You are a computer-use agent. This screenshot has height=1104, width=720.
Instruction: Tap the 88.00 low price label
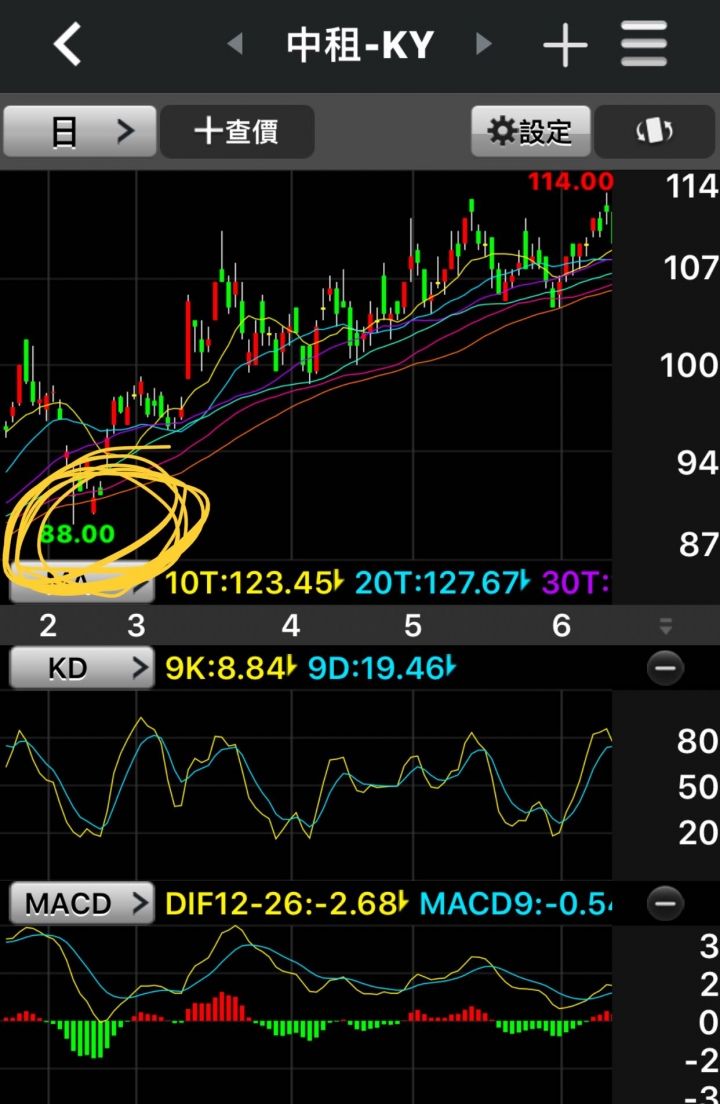tap(77, 534)
